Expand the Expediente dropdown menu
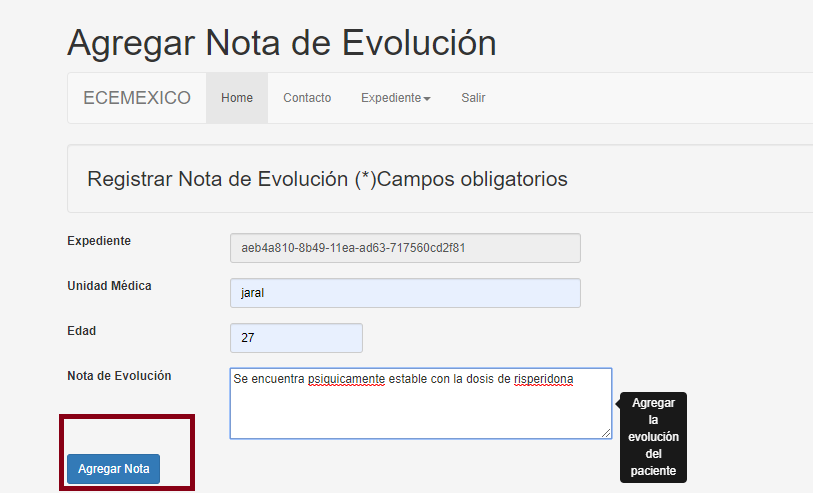The image size is (828, 493). [x=396, y=98]
